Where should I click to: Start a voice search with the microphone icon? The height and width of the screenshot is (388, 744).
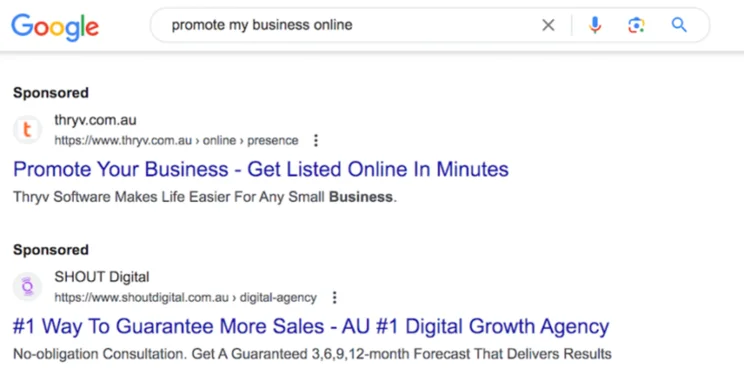tap(595, 25)
